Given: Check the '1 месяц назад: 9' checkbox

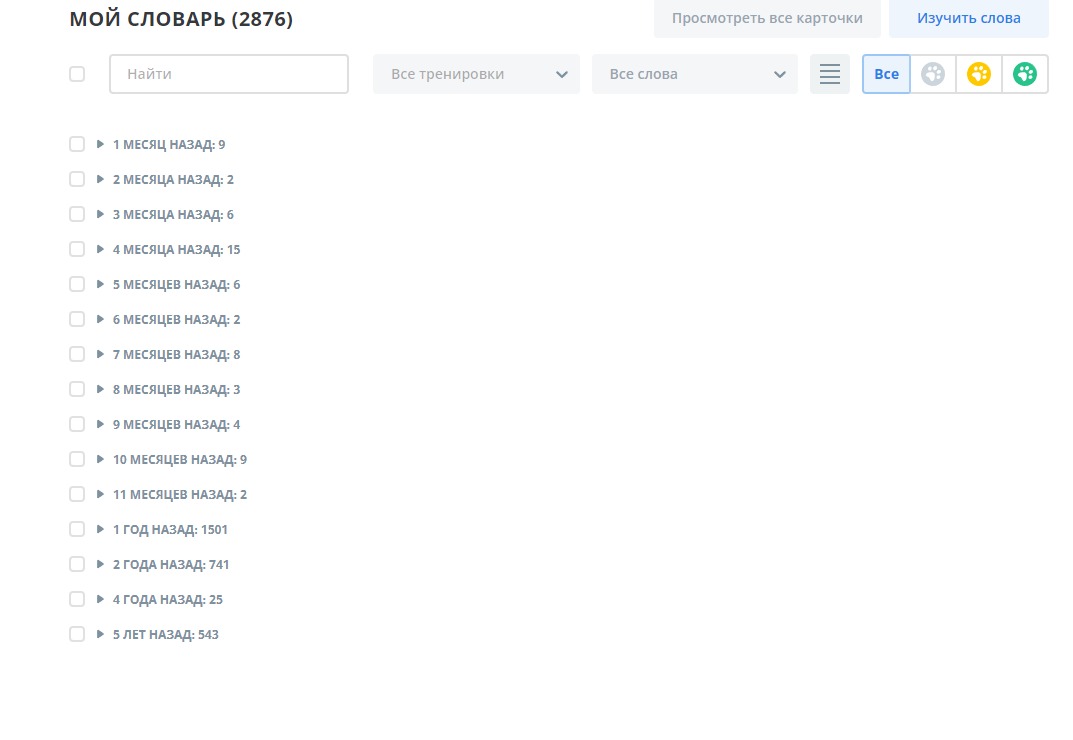Looking at the screenshot, I should point(77,144).
